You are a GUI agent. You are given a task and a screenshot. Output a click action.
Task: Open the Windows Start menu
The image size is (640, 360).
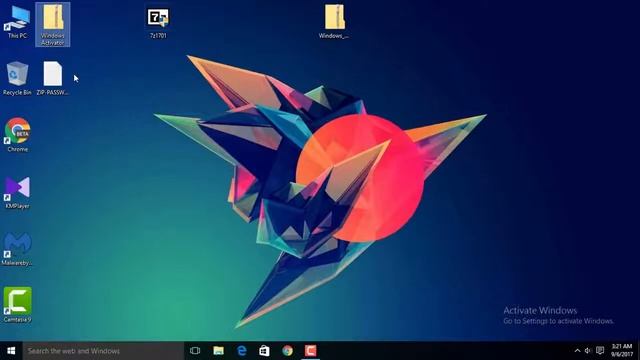point(11,351)
